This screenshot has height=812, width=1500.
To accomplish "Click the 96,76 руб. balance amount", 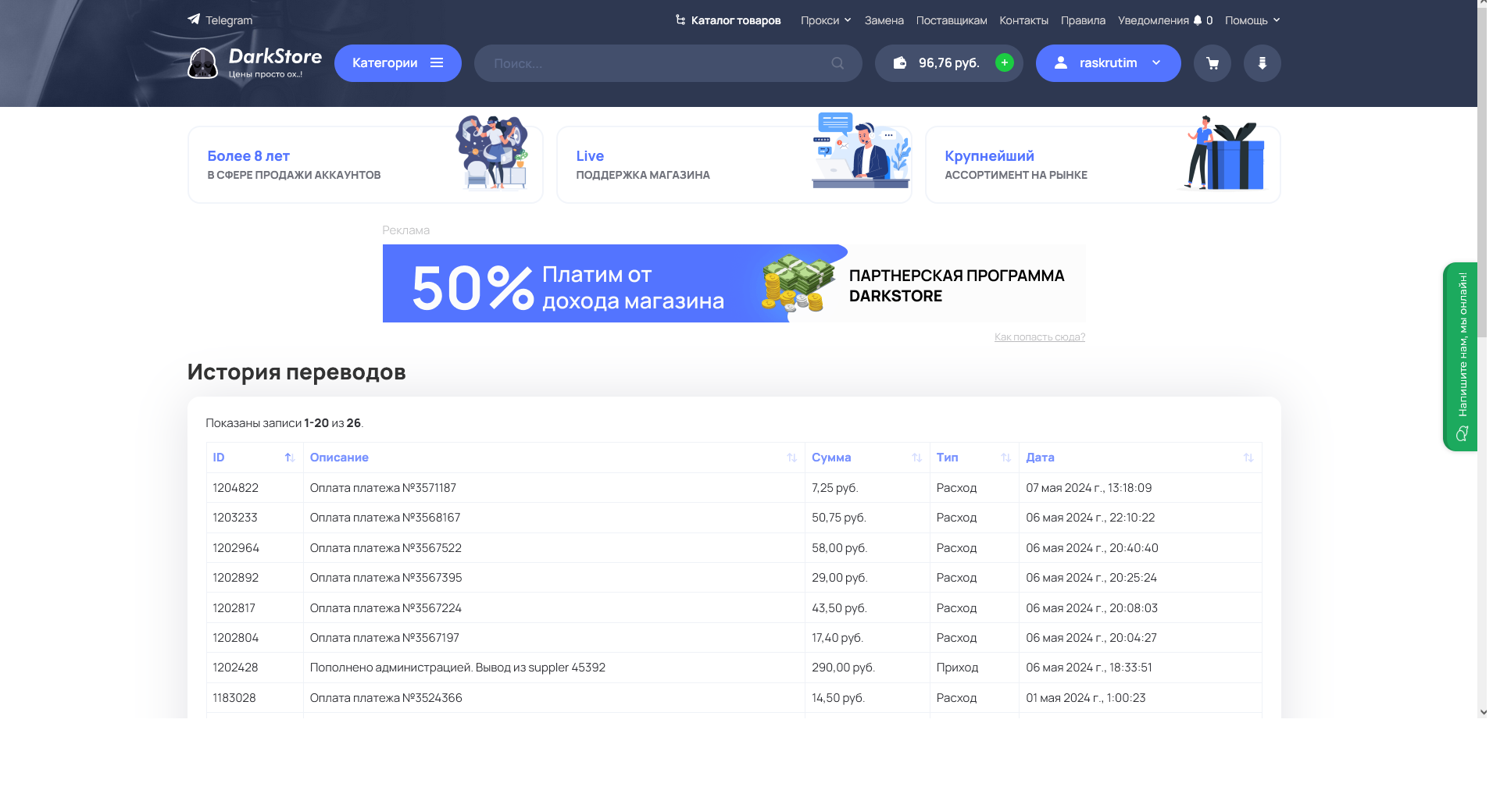I will (949, 63).
